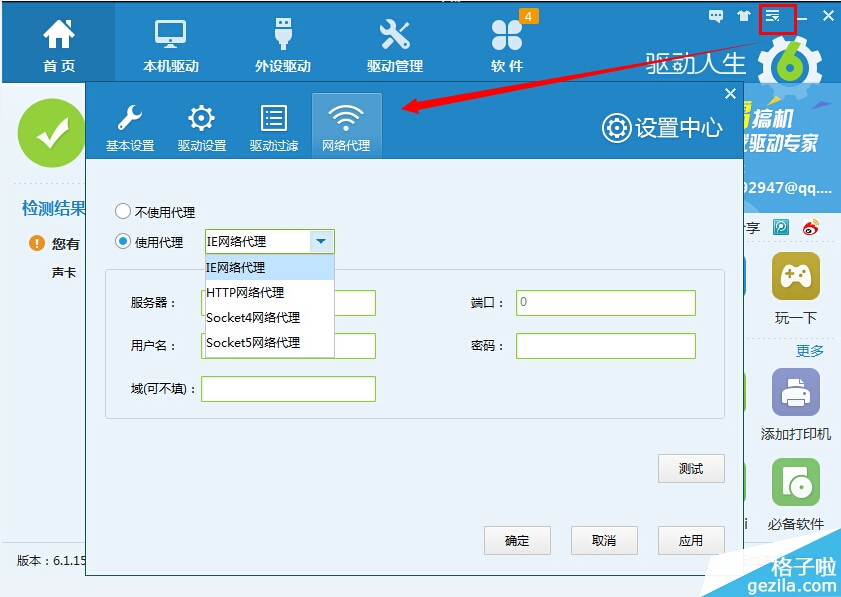The image size is (841, 597).
Task: Choose Socket5网络代理 from the list
Action: pos(253,343)
